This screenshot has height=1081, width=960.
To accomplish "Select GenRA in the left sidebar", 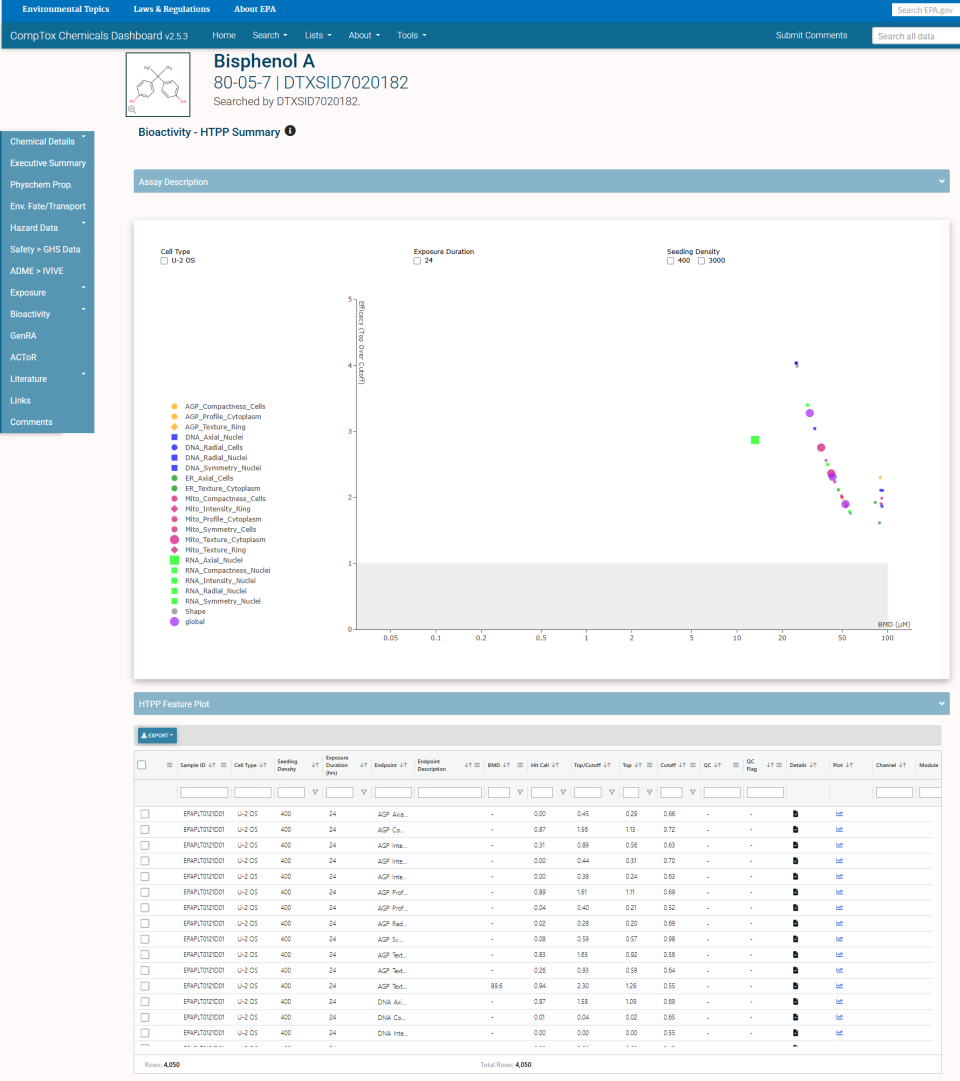I will pyautogui.click(x=24, y=336).
